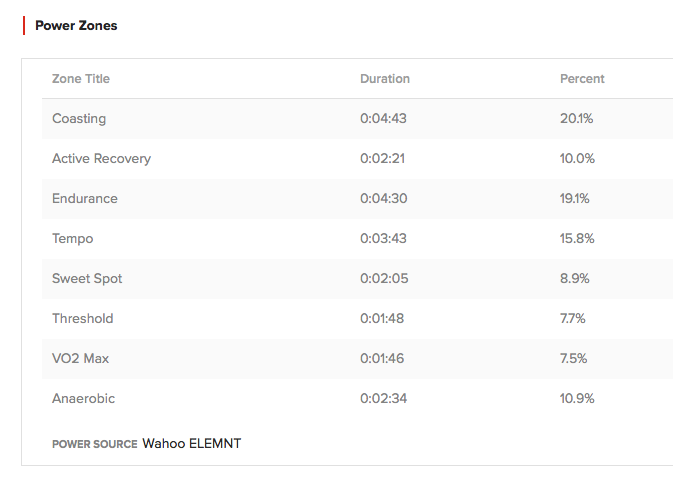Click the Zone Title column header

pos(81,79)
